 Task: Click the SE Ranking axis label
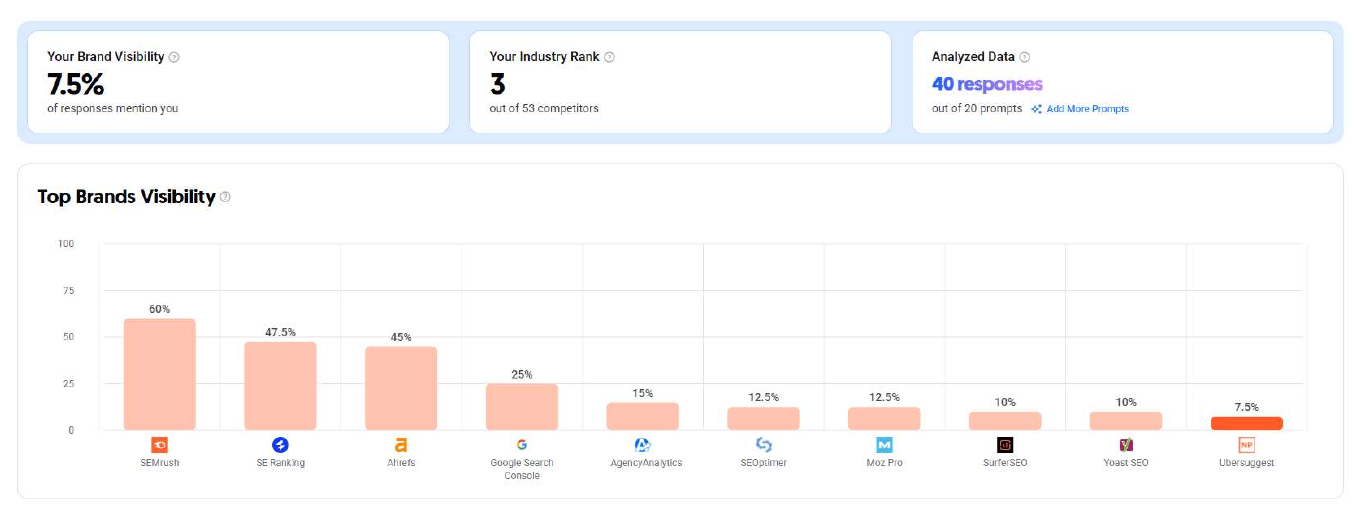point(280,463)
